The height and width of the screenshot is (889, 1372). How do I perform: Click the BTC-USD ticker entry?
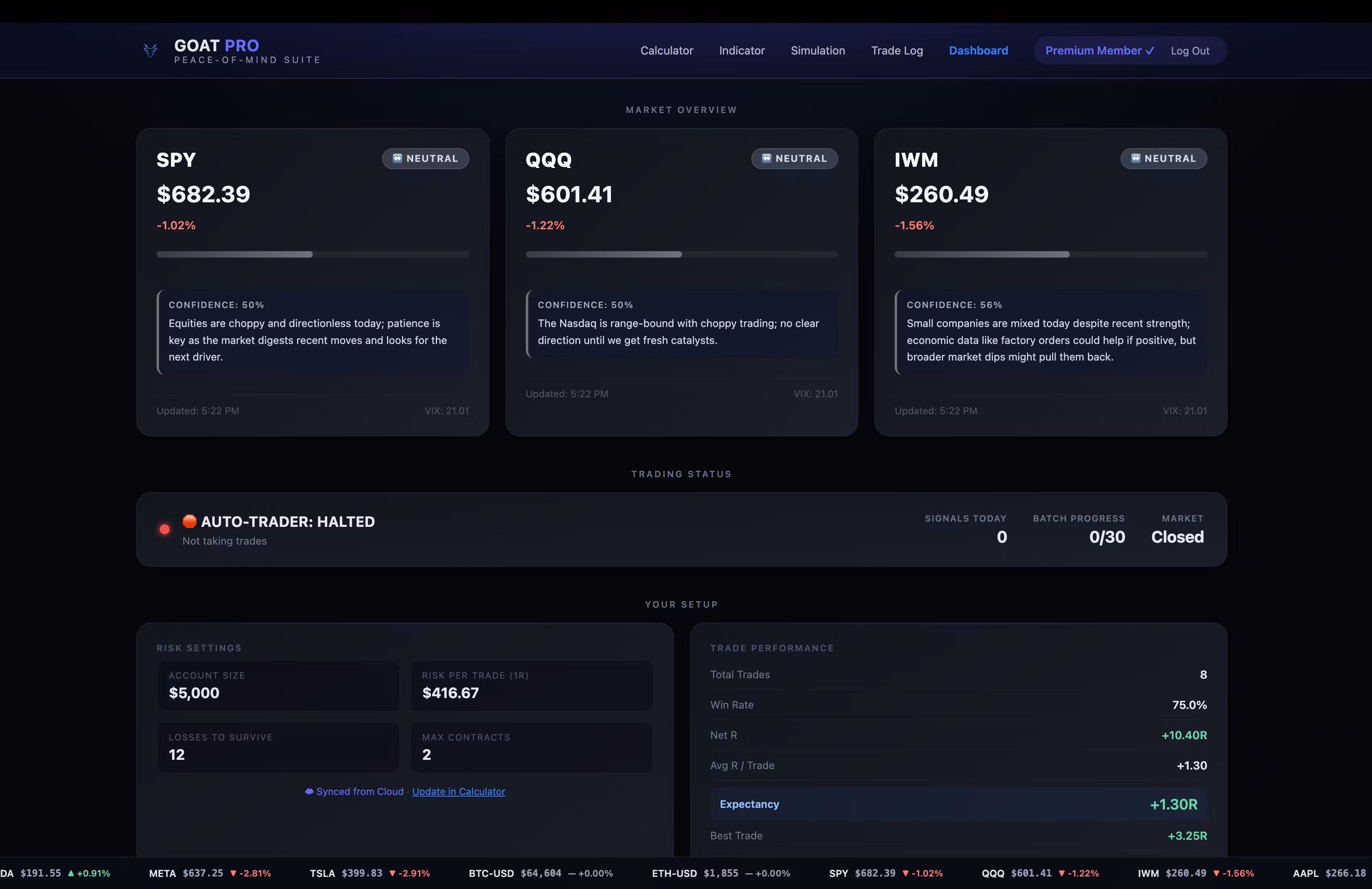pos(540,873)
